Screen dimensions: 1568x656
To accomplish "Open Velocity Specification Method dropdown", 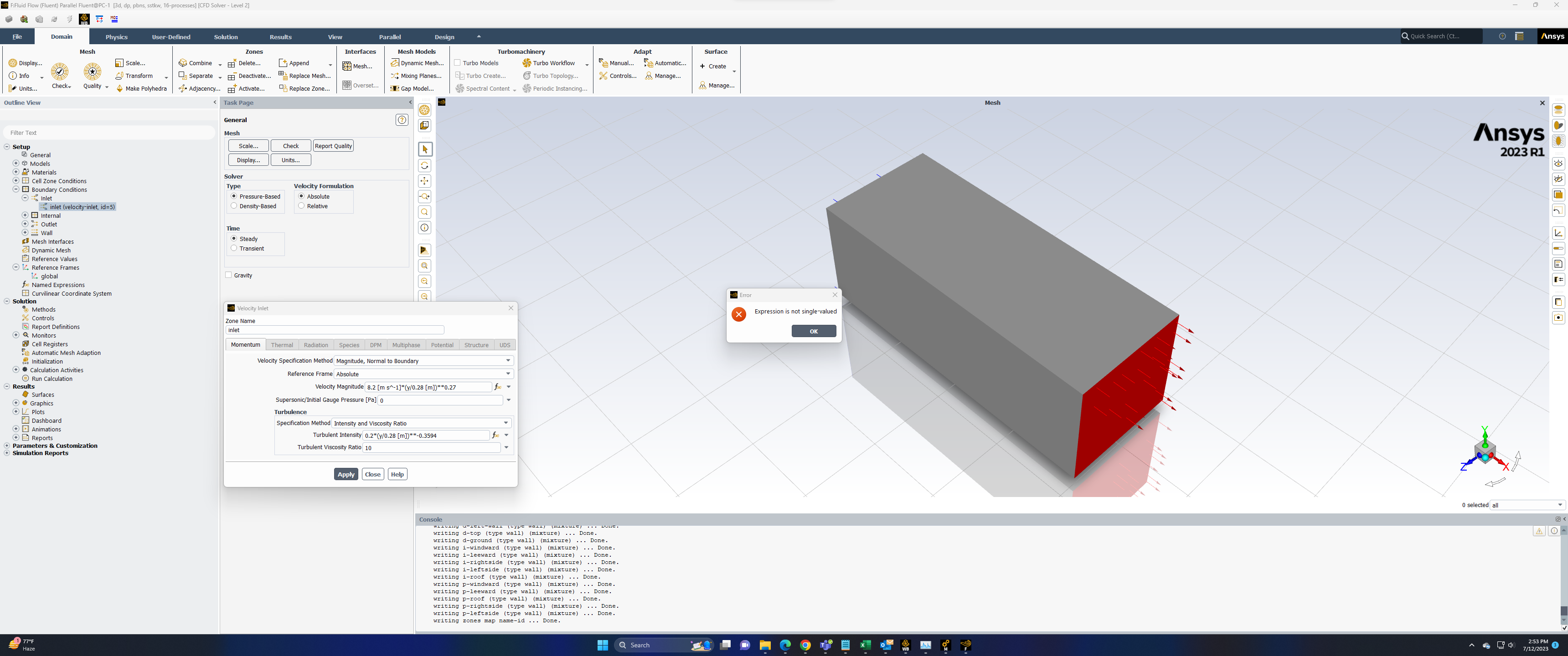I will [508, 361].
